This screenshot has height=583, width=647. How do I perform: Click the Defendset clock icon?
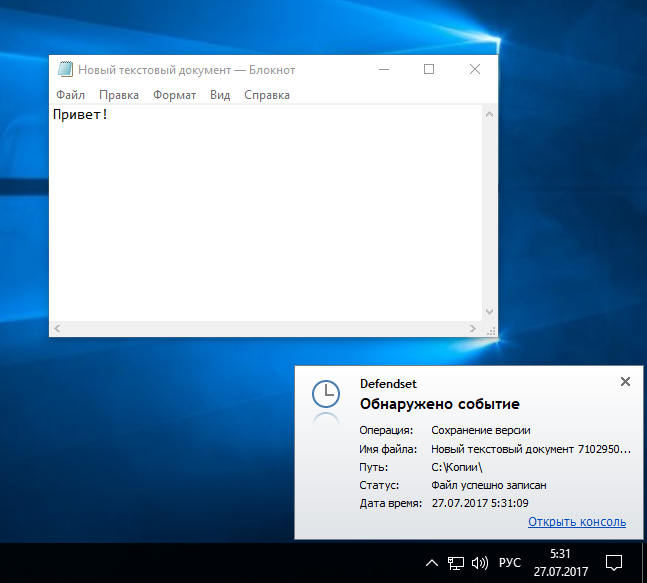326,394
